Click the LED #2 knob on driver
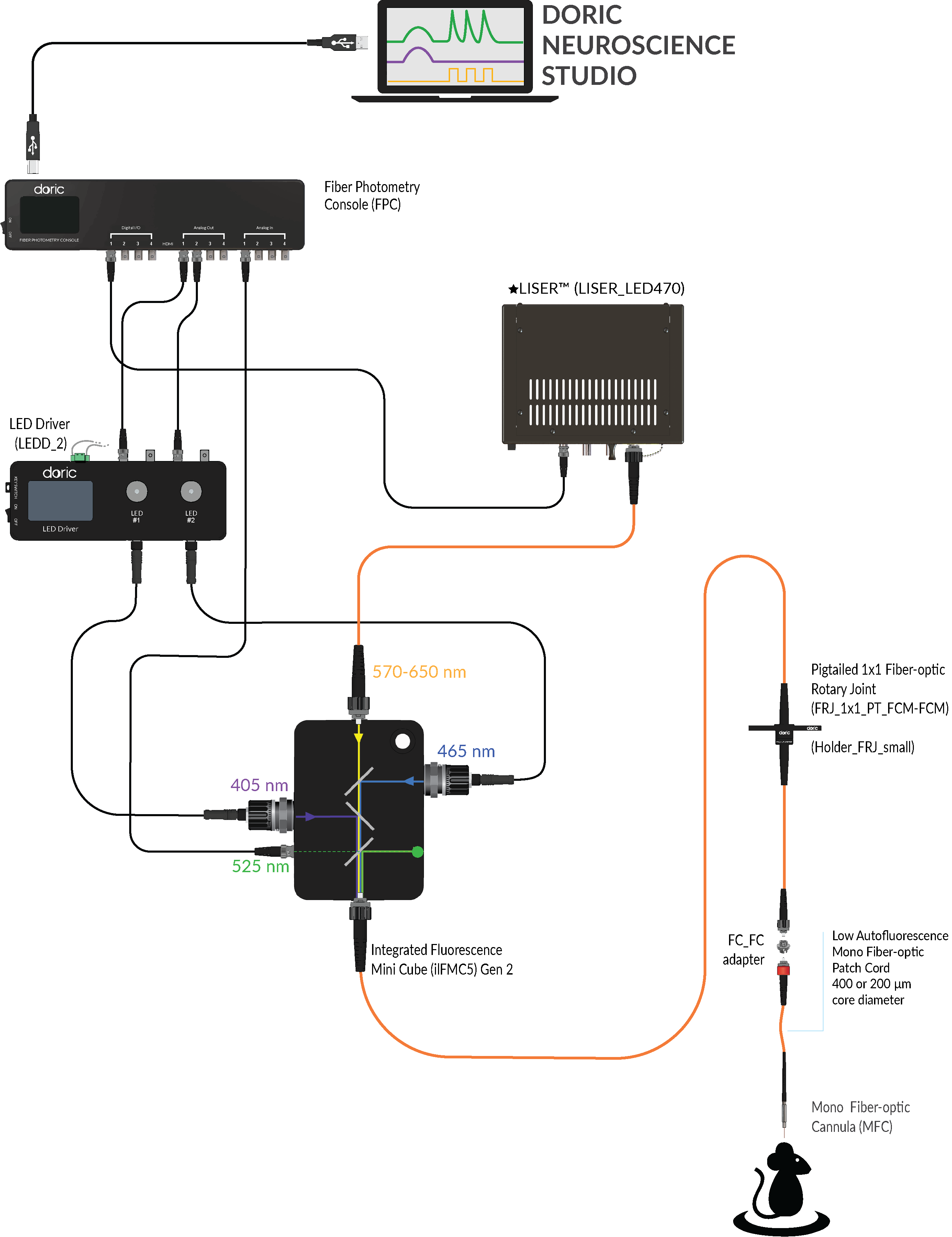952x1237 pixels. coord(191,491)
